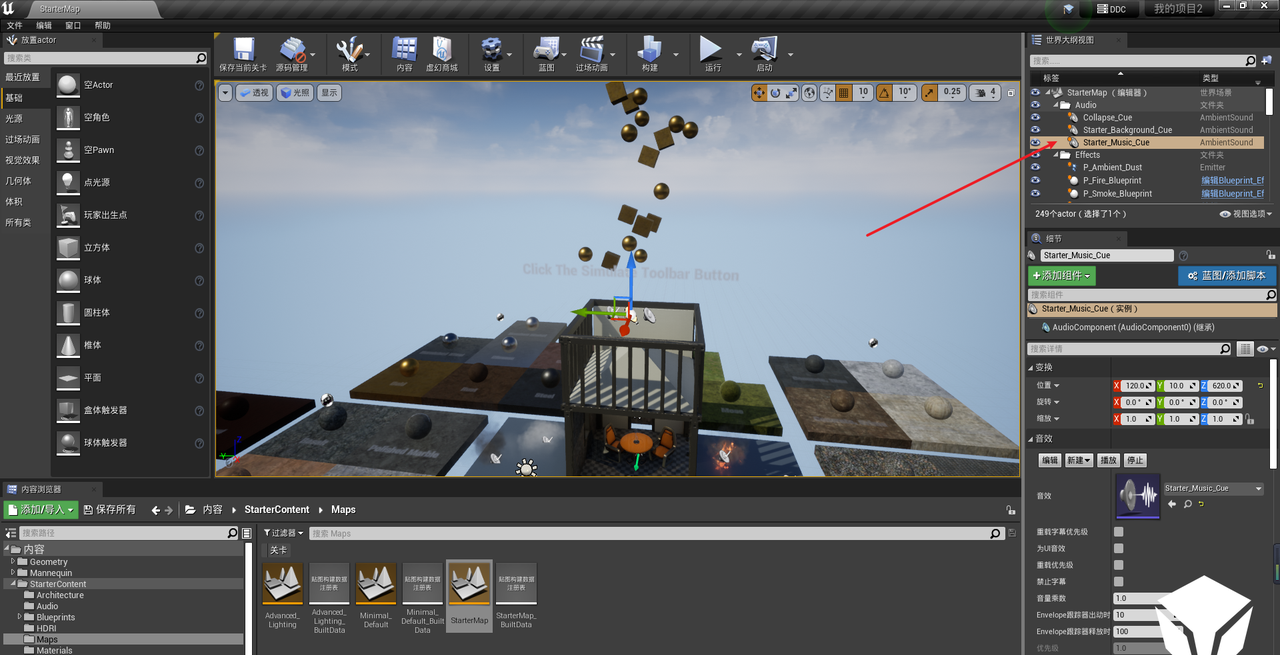Viewport: 1280px width, 655px height.
Task: Open the Blueprints (蓝图) toolbar icon
Action: (546, 52)
